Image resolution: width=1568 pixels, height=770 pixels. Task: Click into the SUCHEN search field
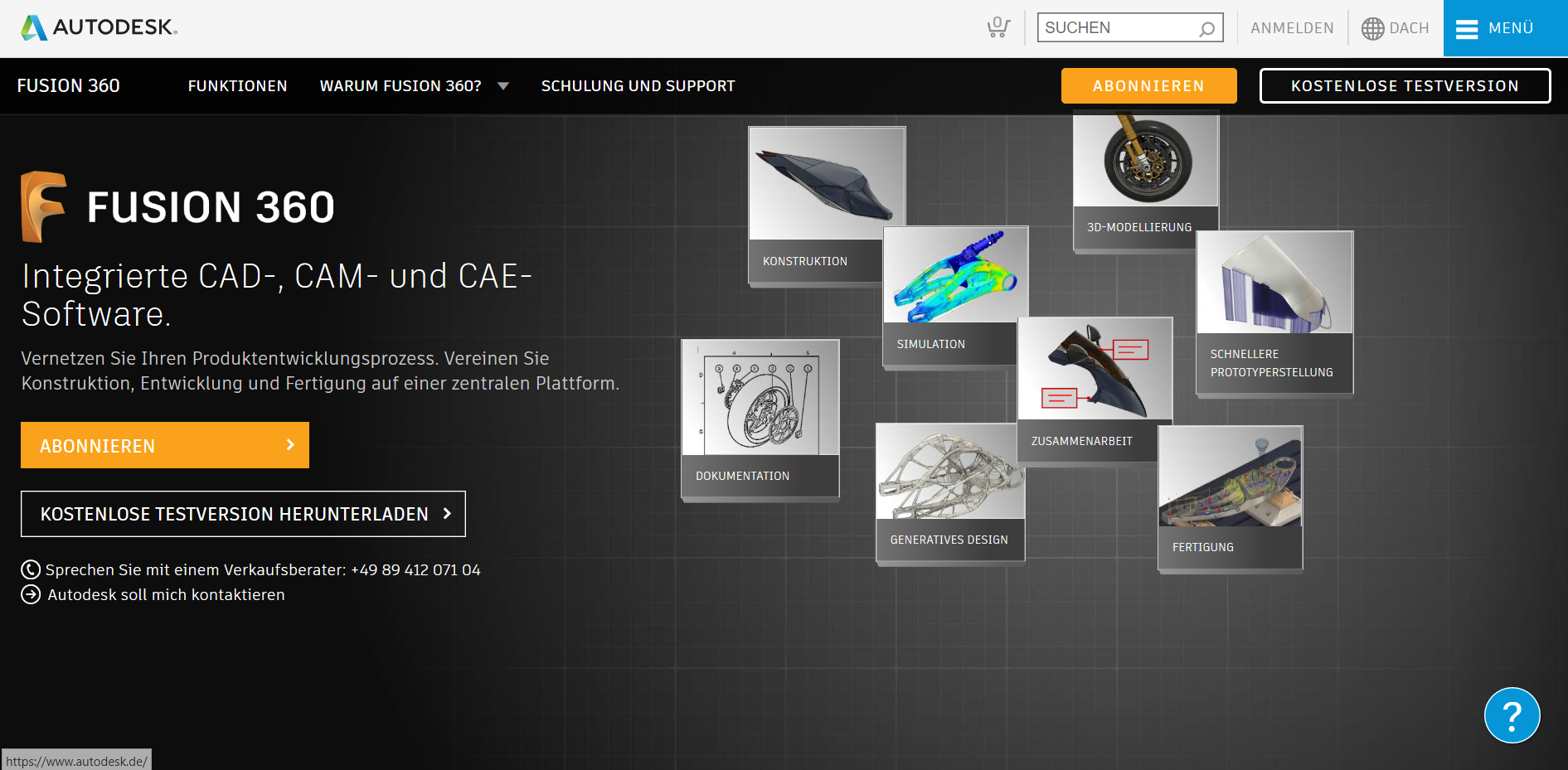coord(1130,27)
